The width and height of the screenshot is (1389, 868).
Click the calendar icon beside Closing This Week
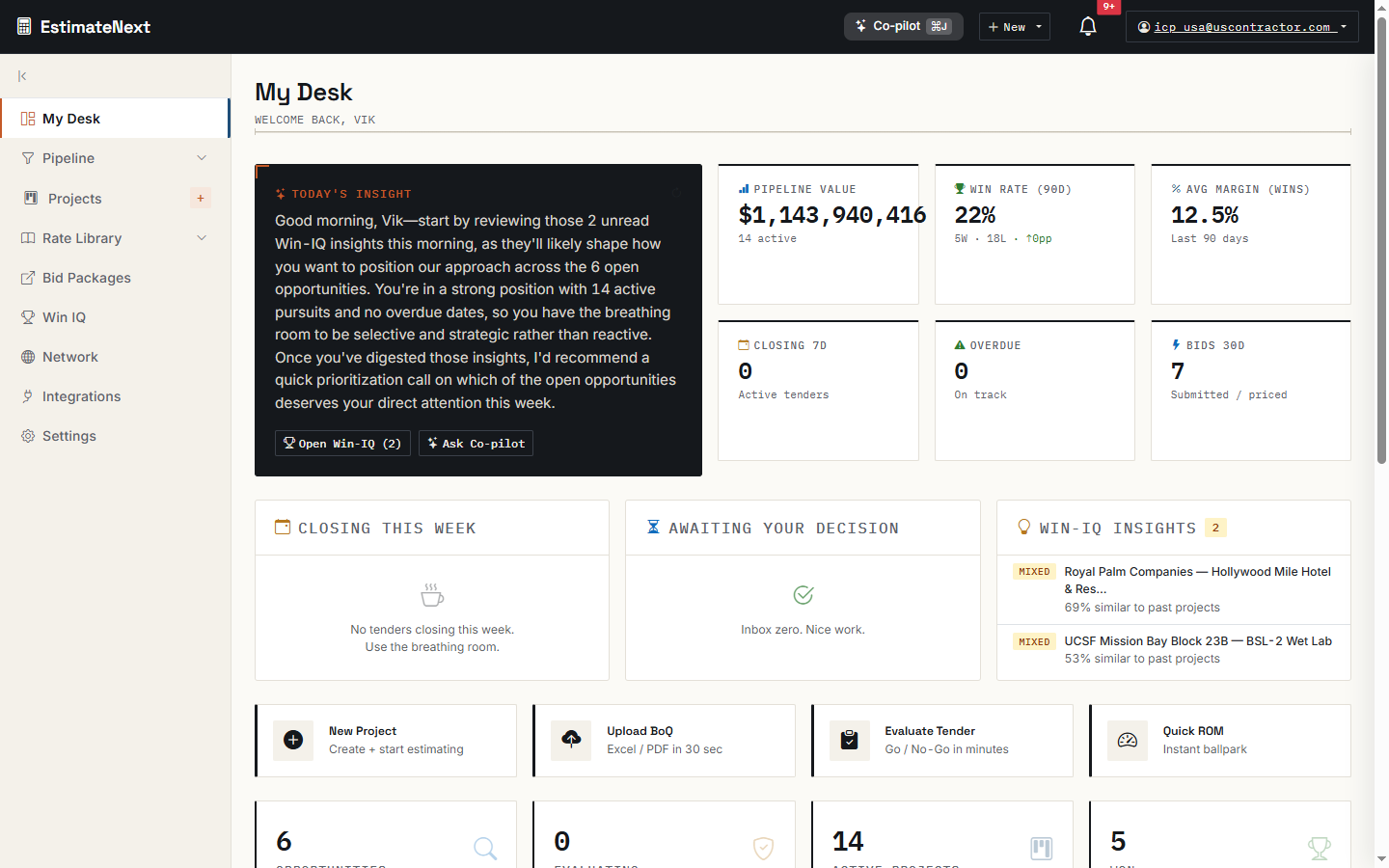283,527
